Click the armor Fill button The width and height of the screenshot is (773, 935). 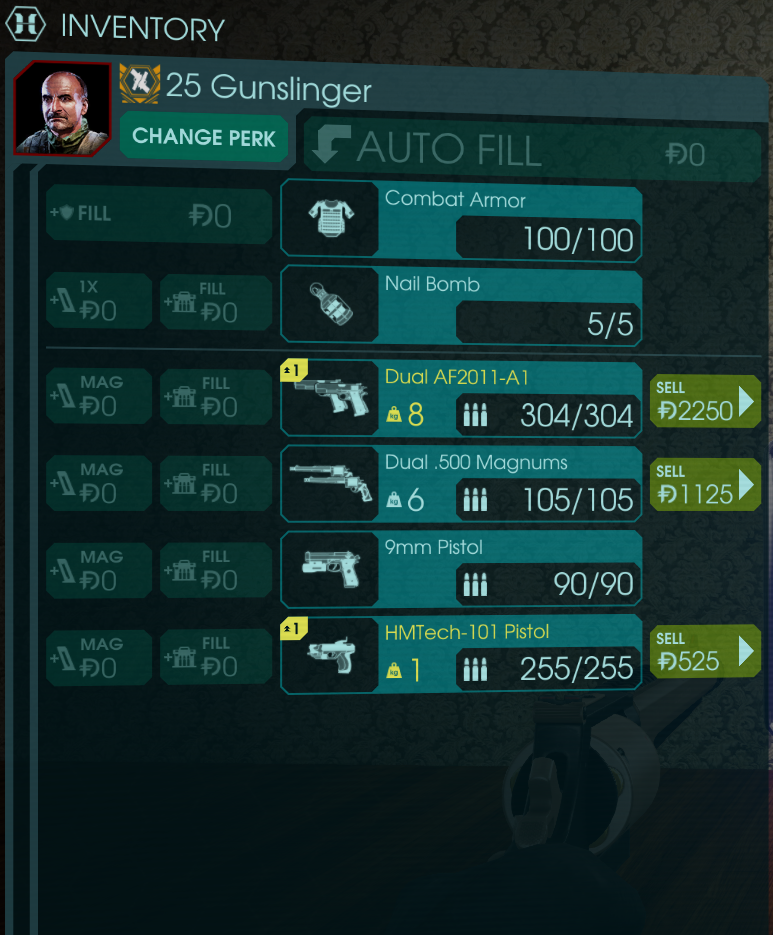[159, 215]
